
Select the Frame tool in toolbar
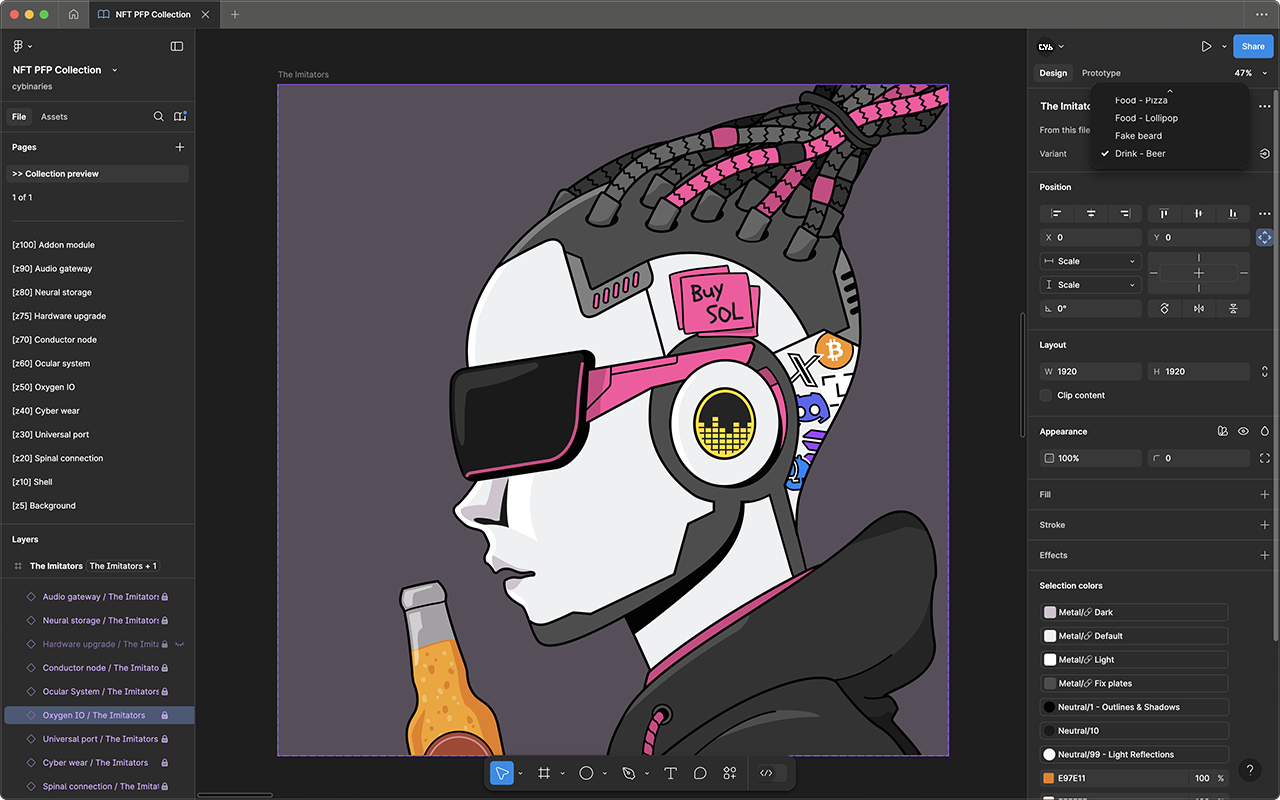point(544,773)
